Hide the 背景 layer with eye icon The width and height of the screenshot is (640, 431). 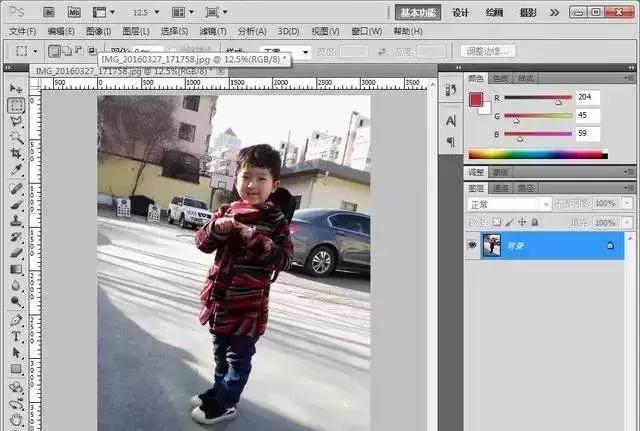click(x=473, y=245)
